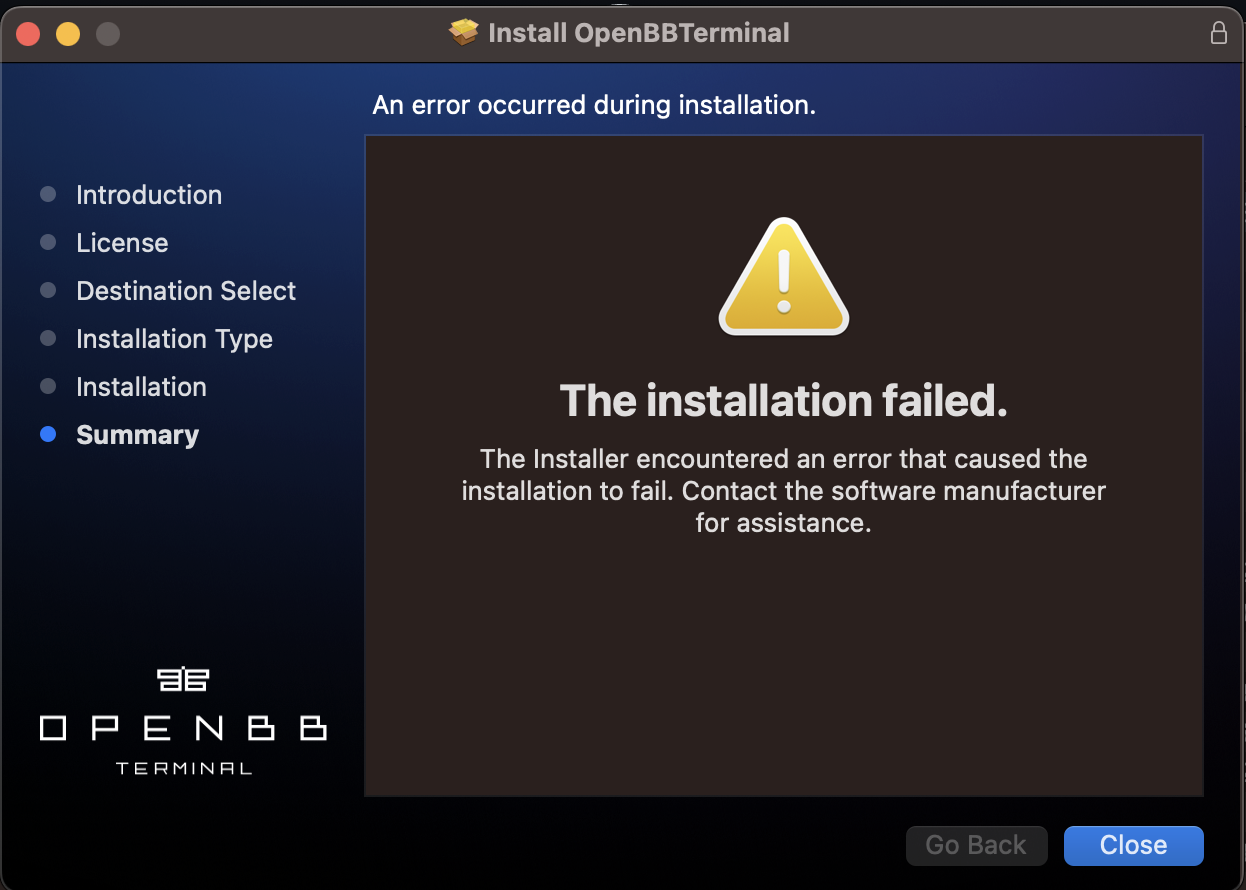Click the installation failed message panel

pos(783,465)
